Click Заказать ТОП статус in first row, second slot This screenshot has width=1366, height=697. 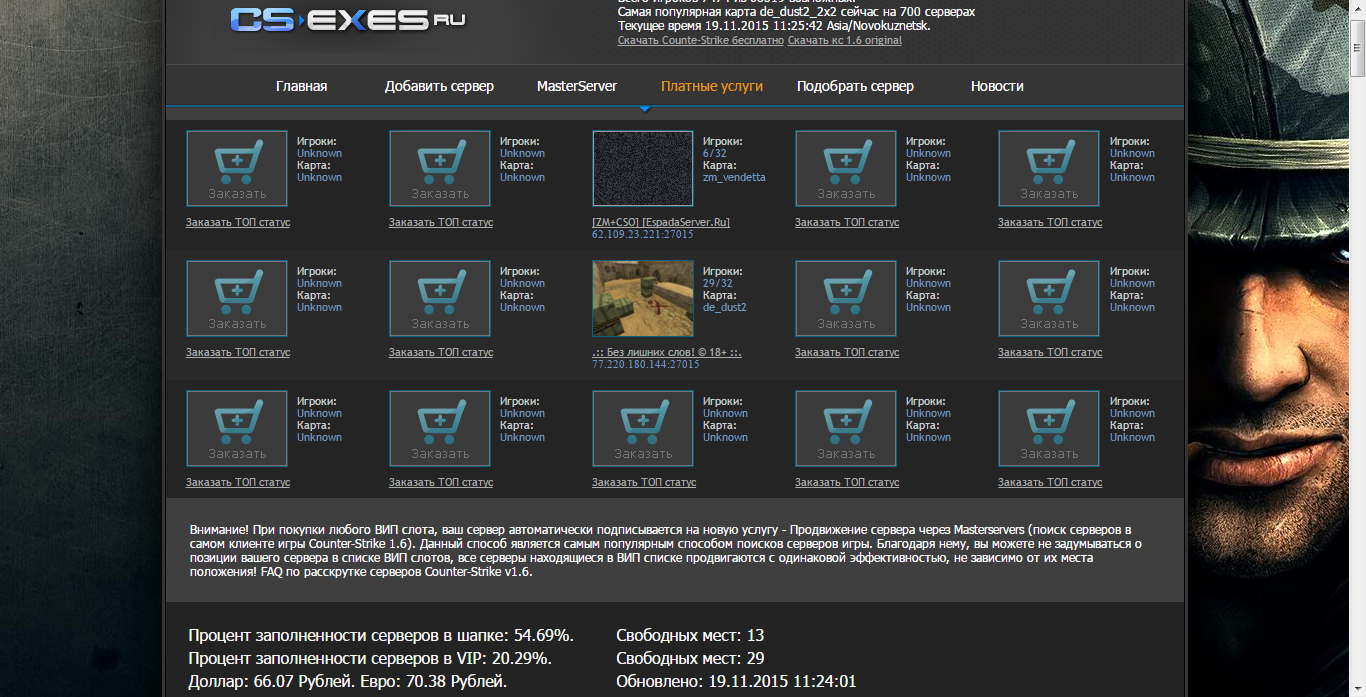click(441, 222)
